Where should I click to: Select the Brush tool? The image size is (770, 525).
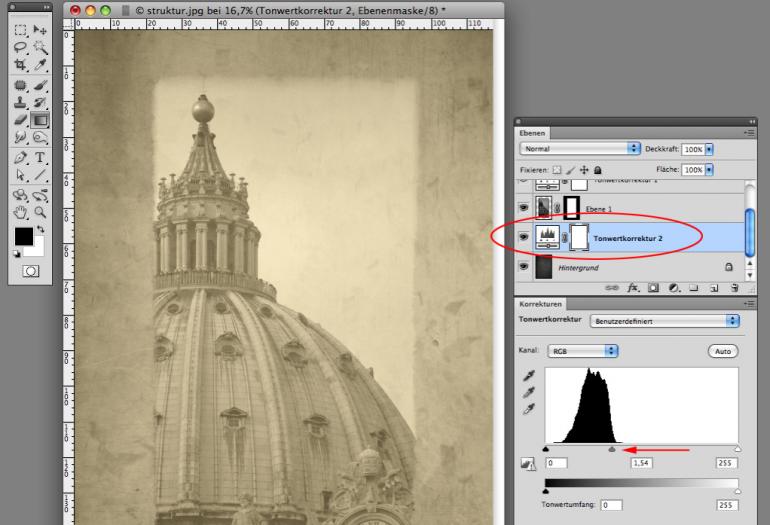(40, 85)
